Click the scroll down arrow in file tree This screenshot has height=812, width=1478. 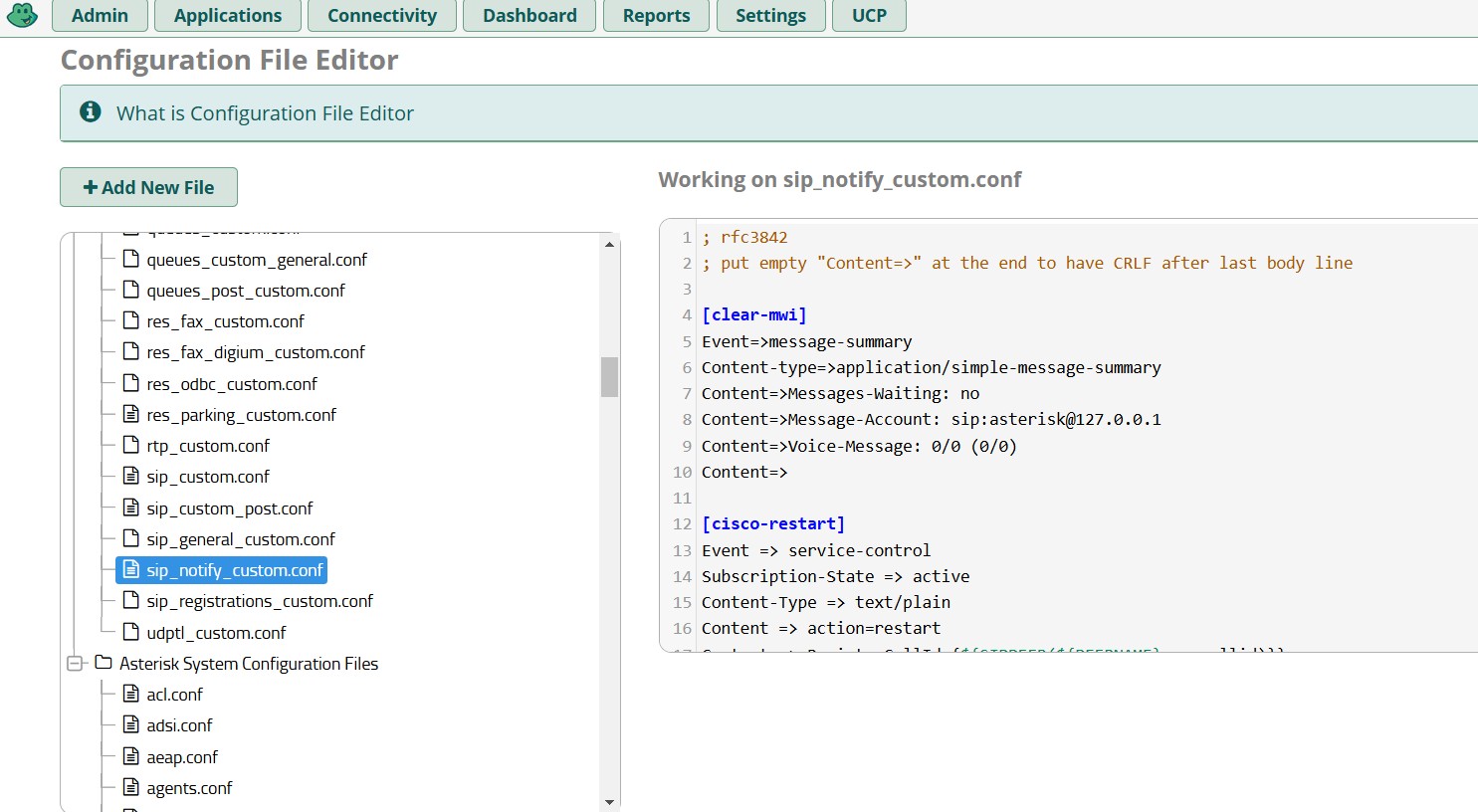point(609,802)
